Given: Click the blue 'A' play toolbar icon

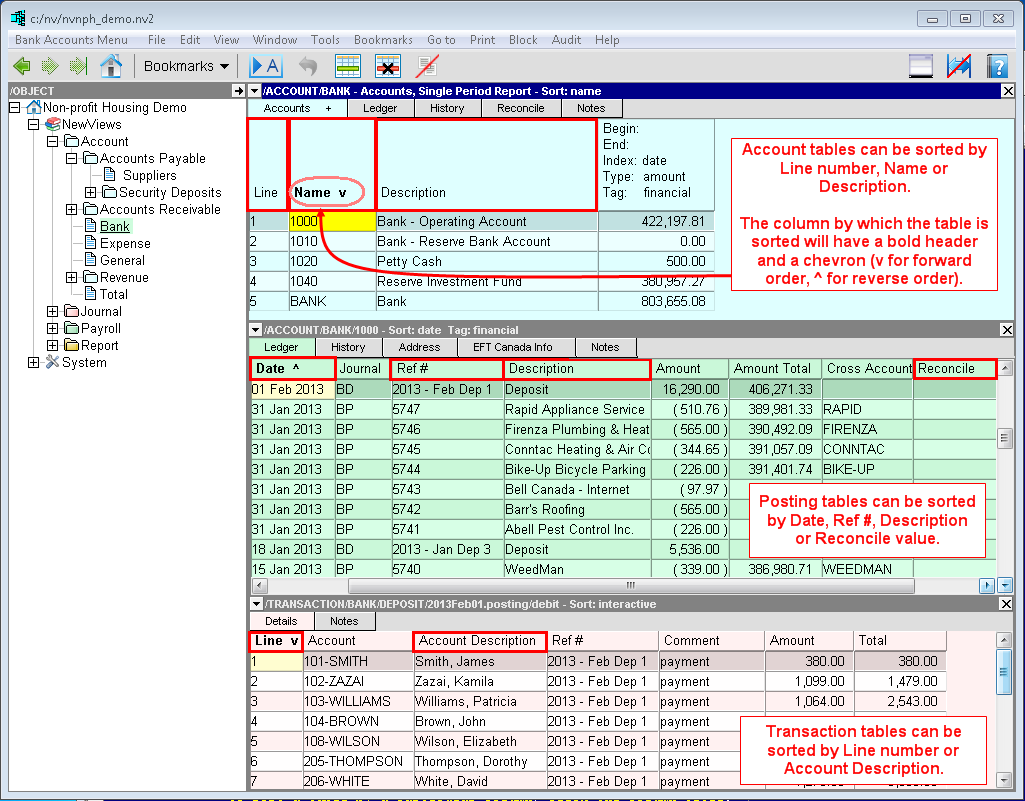Looking at the screenshot, I should (265, 67).
